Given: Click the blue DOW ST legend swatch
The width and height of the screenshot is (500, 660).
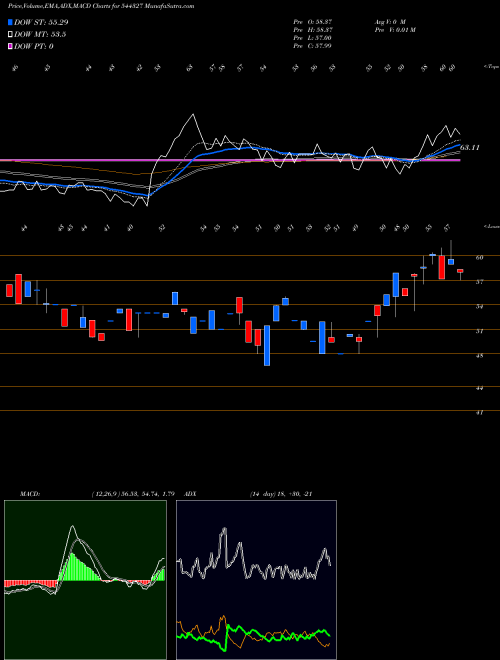Looking at the screenshot, I should (11, 22).
